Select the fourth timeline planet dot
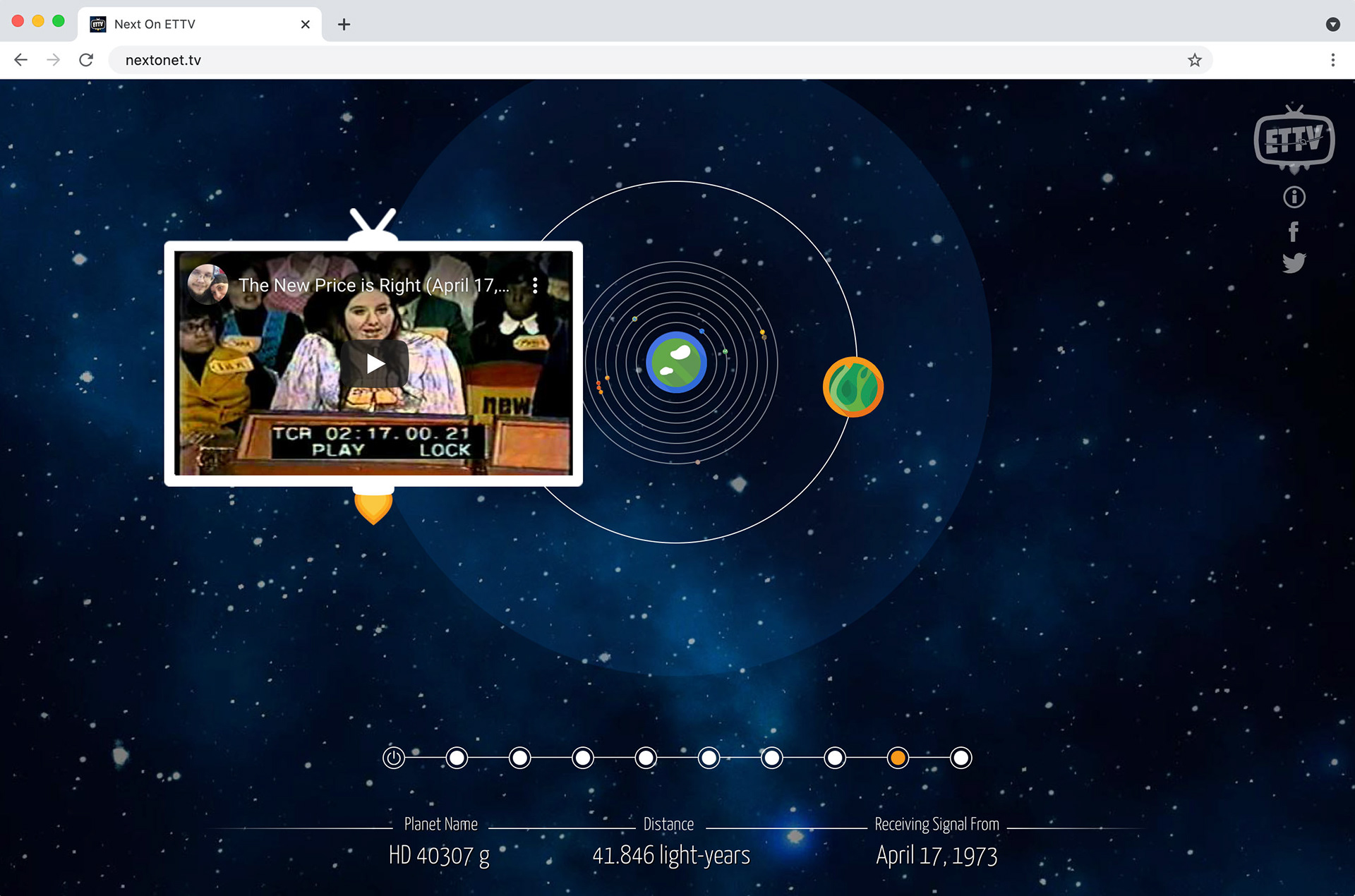The width and height of the screenshot is (1355, 896). (583, 758)
